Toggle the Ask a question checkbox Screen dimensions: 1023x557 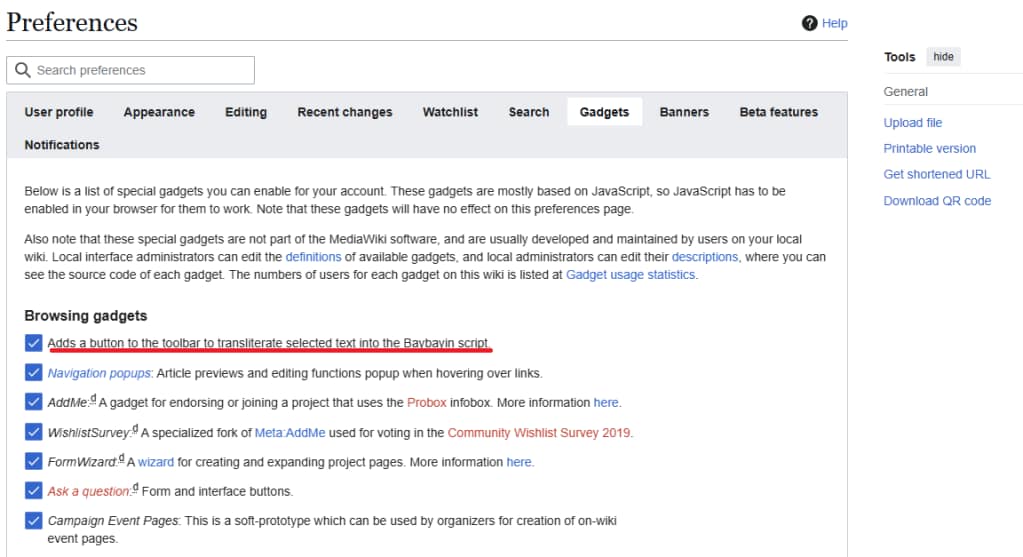34,491
